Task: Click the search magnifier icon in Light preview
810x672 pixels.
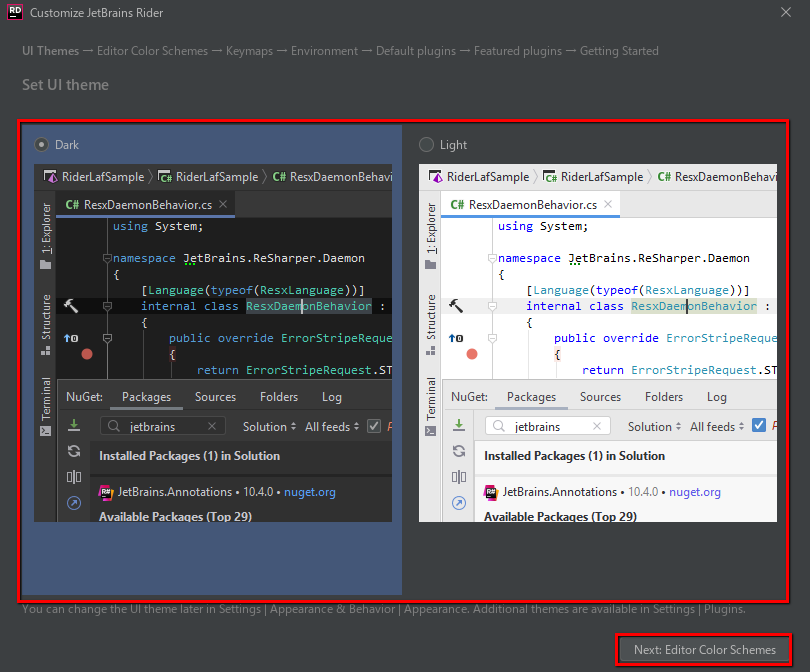Action: (x=499, y=426)
